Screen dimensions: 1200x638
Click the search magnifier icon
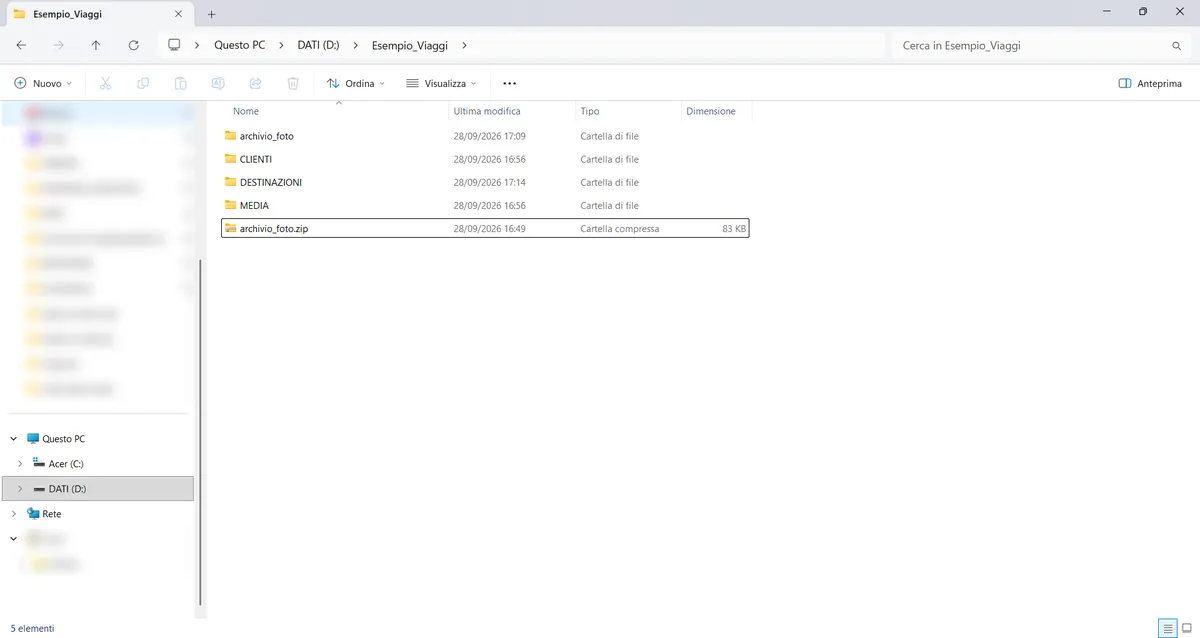tap(1176, 46)
